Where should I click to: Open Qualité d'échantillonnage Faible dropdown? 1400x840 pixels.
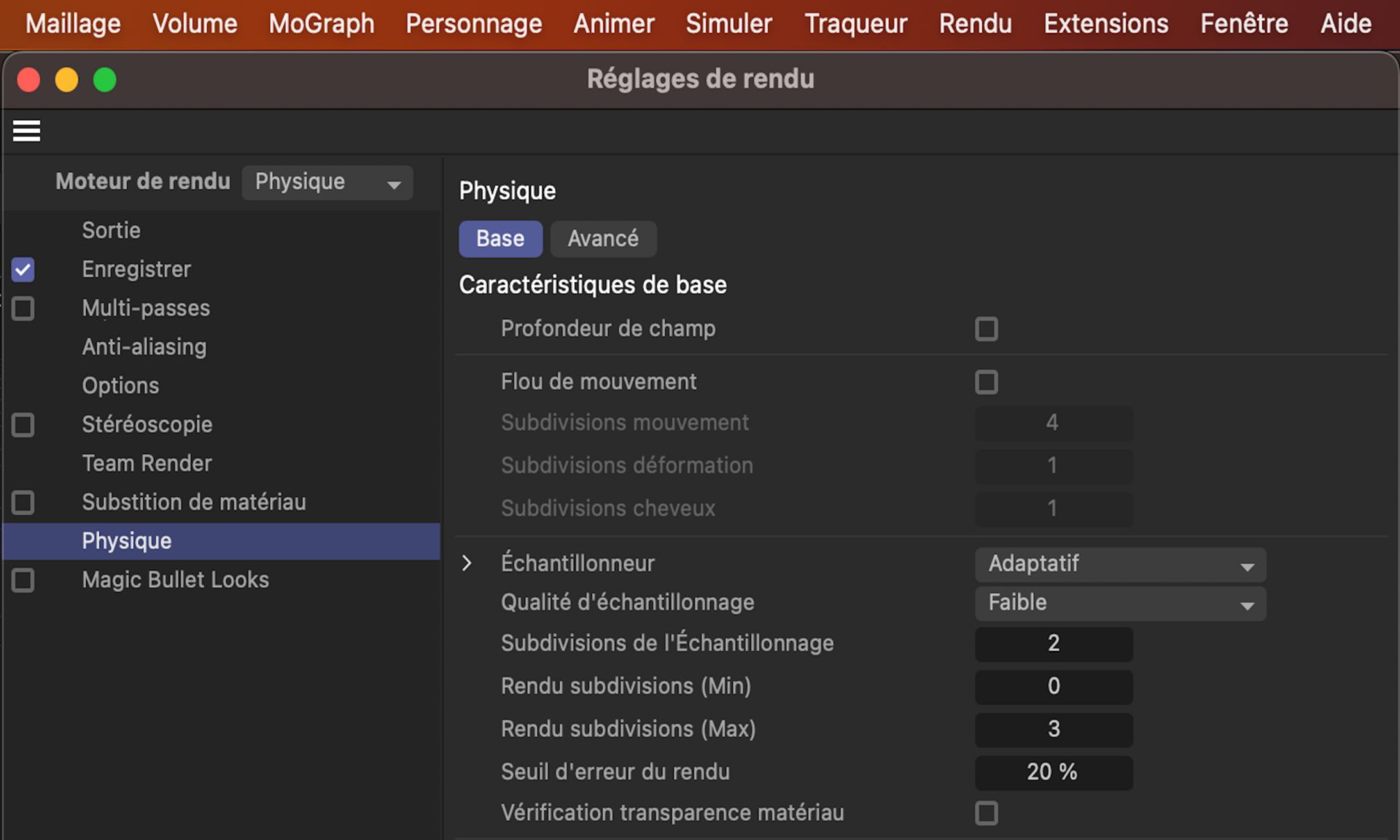1119,603
